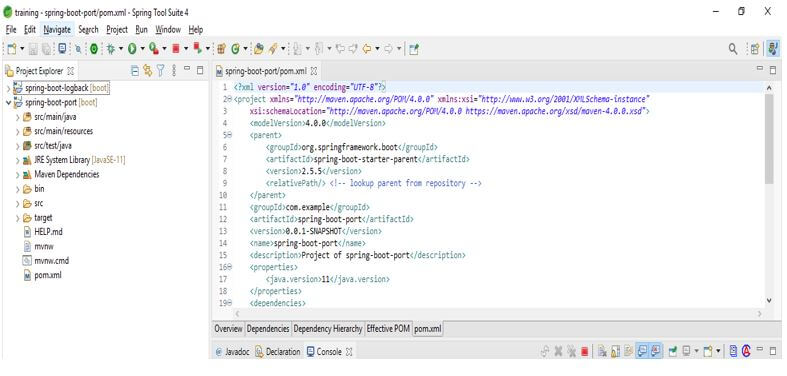The width and height of the screenshot is (787, 376).
Task: Expand the src/main/java folder
Action: click(x=17, y=117)
